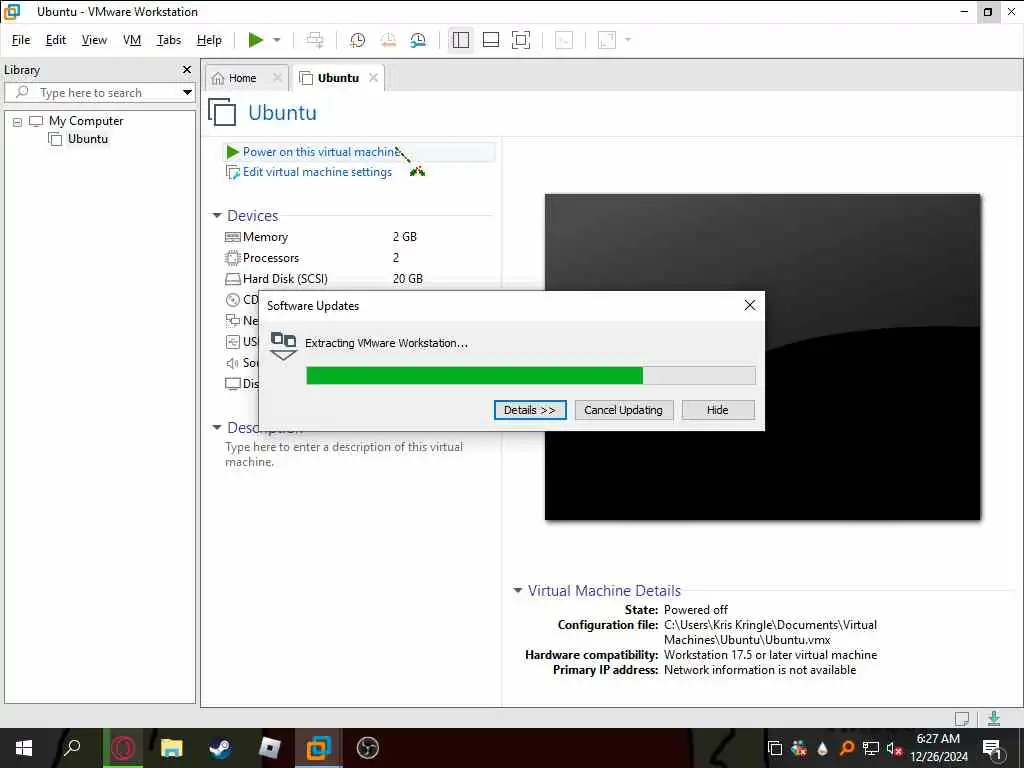1024x768 pixels.
Task: Open the File menu
Action: pos(21,40)
